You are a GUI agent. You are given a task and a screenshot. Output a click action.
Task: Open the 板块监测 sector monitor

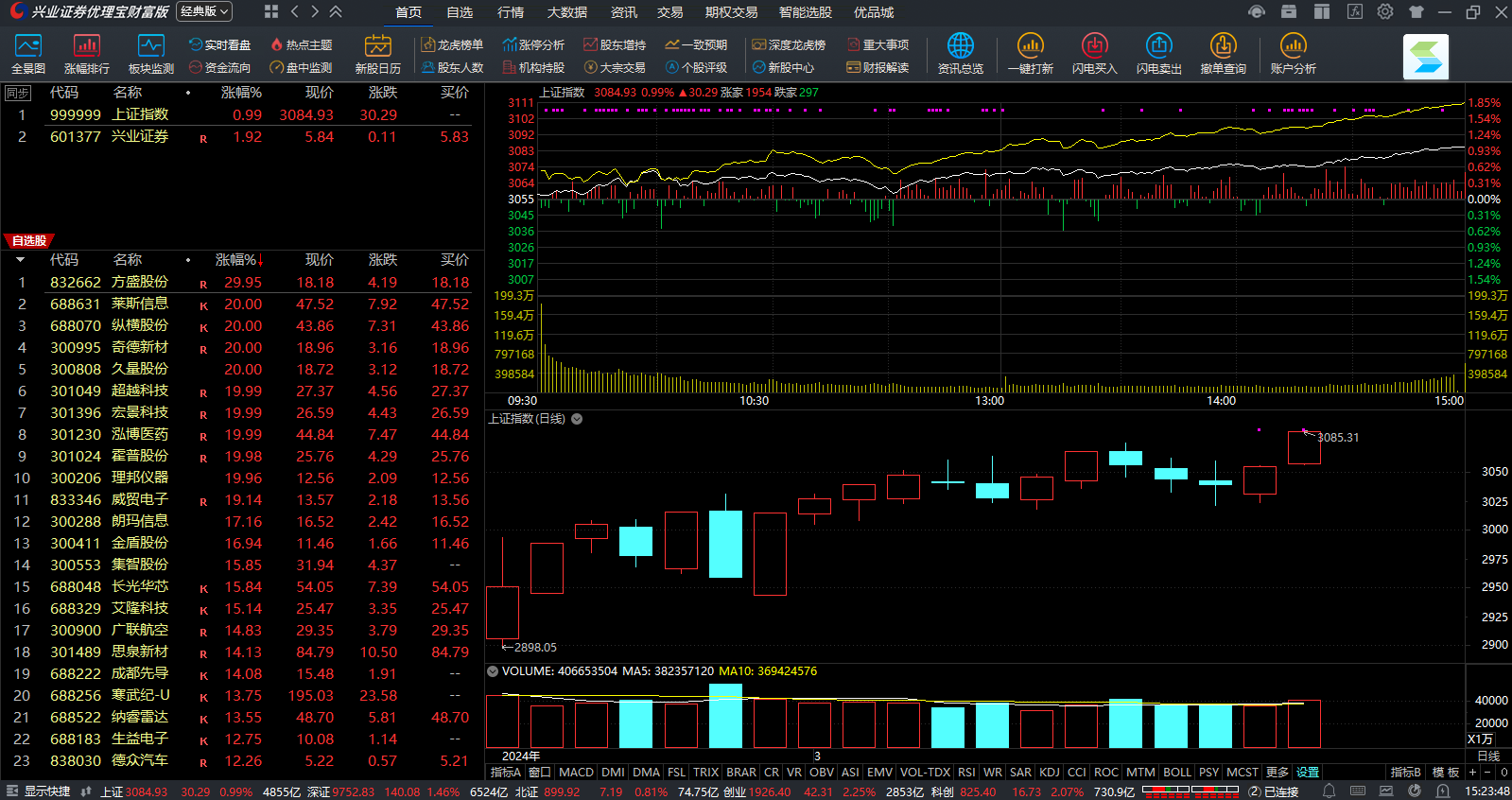150,54
